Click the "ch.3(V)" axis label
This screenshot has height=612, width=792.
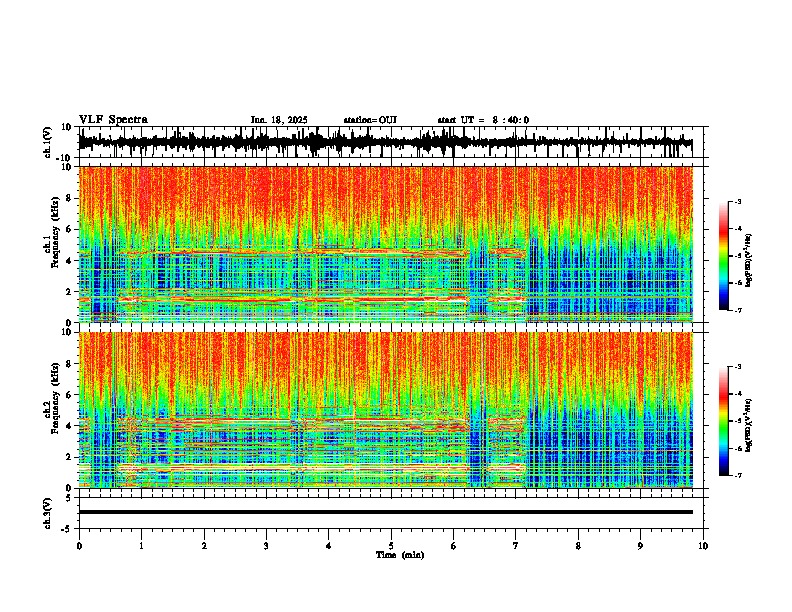(x=48, y=513)
